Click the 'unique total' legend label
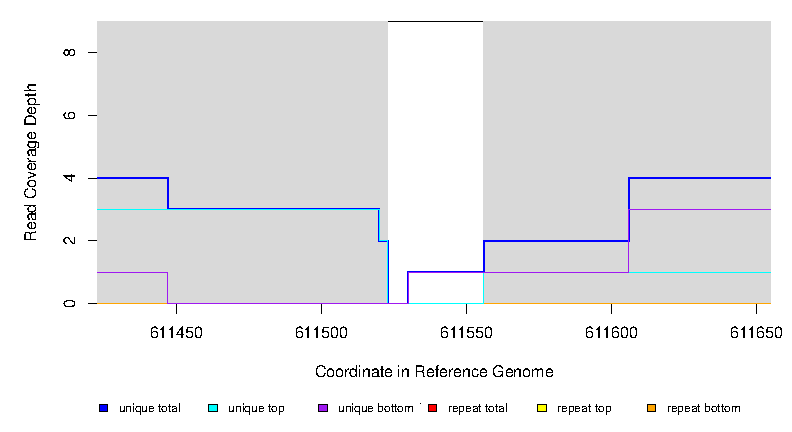The image size is (792, 432). 150,408
